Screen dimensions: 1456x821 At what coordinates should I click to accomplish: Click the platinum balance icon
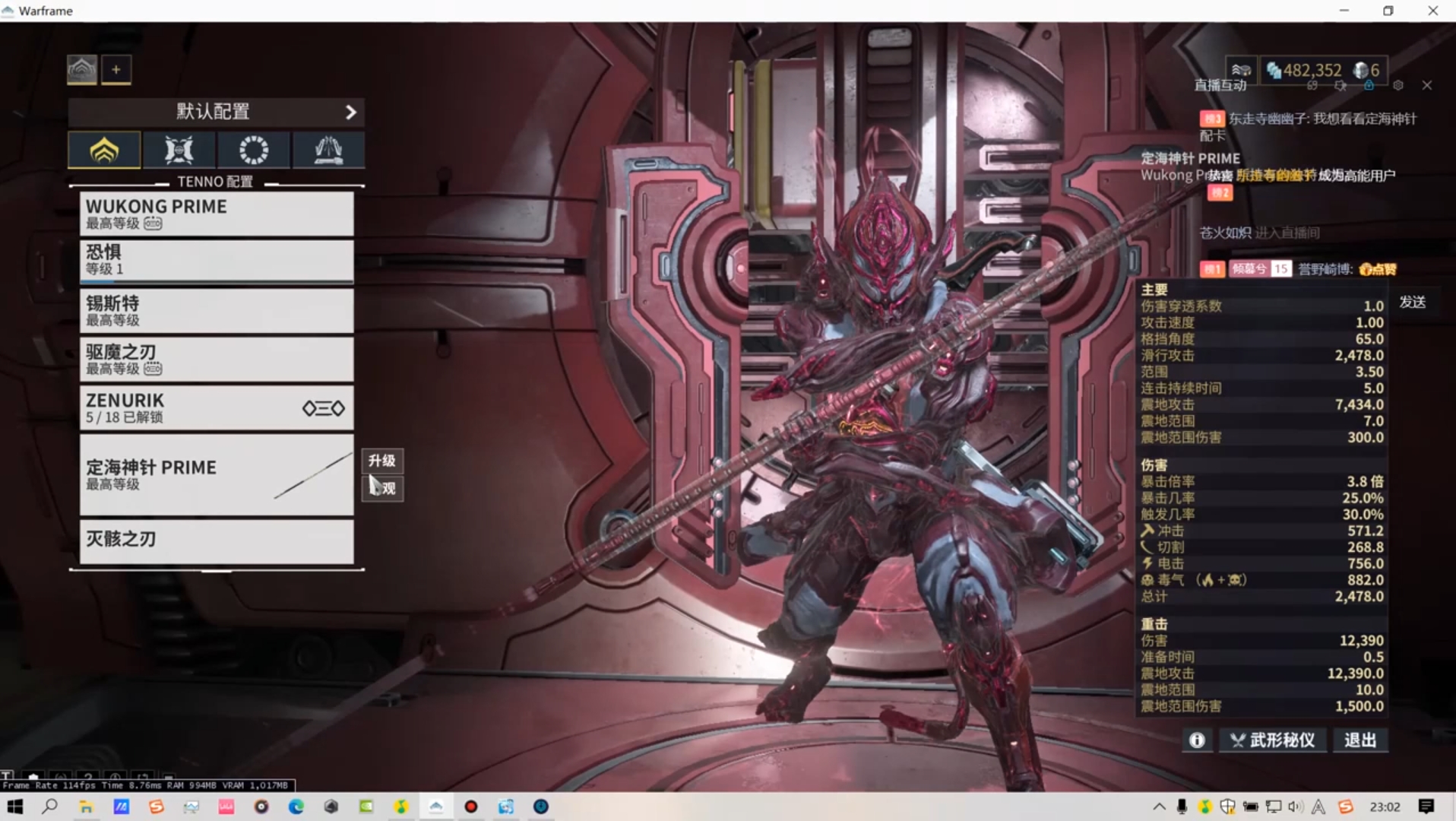[x=1361, y=70]
